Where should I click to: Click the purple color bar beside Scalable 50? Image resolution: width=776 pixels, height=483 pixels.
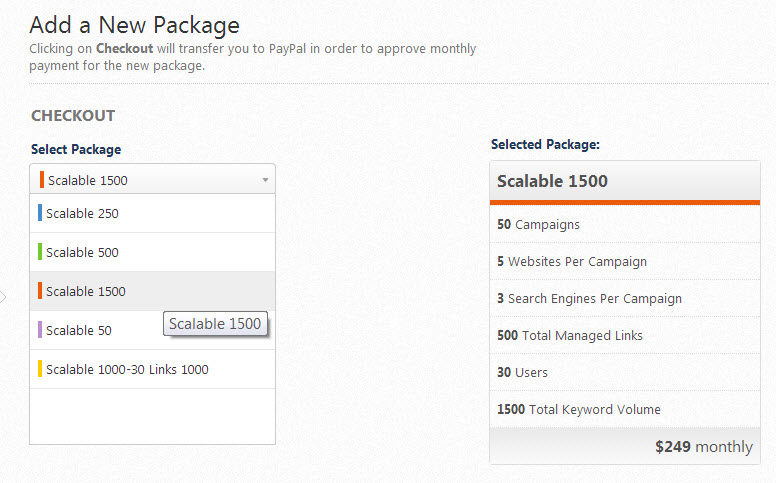40,330
